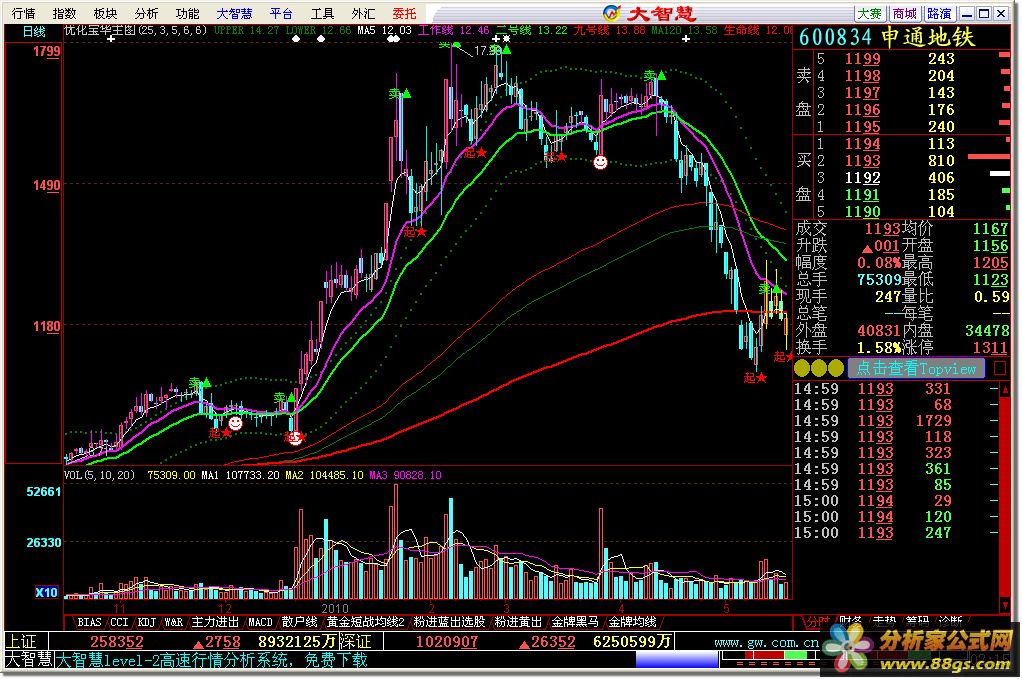
Task: Click the 总手 value 75309
Action: pyautogui.click(x=879, y=280)
